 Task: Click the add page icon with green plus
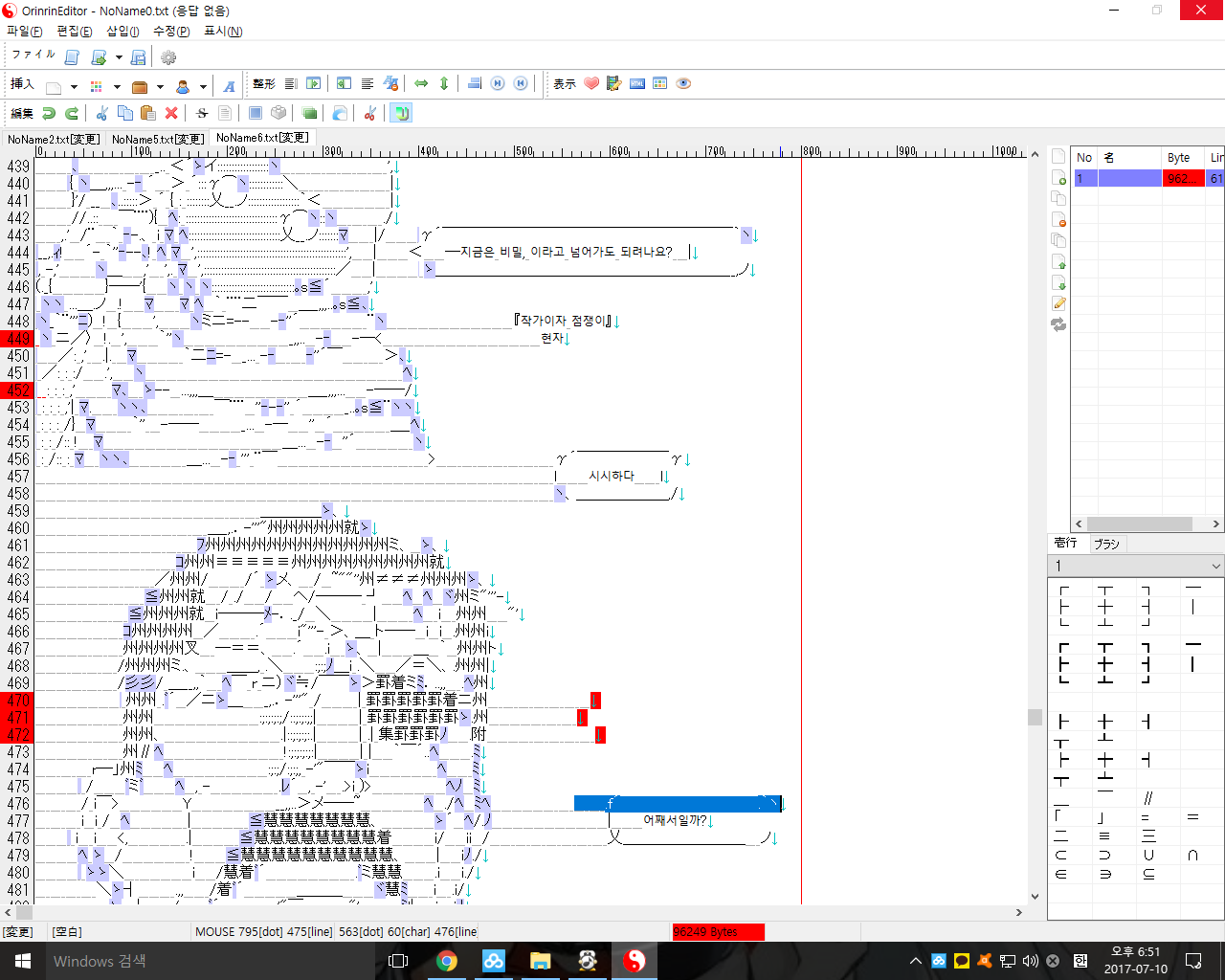1058,177
